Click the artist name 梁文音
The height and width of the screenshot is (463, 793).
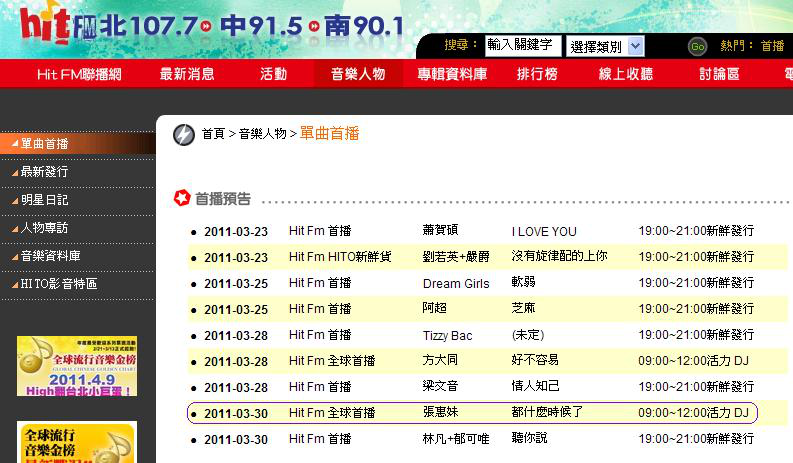pyautogui.click(x=440, y=386)
